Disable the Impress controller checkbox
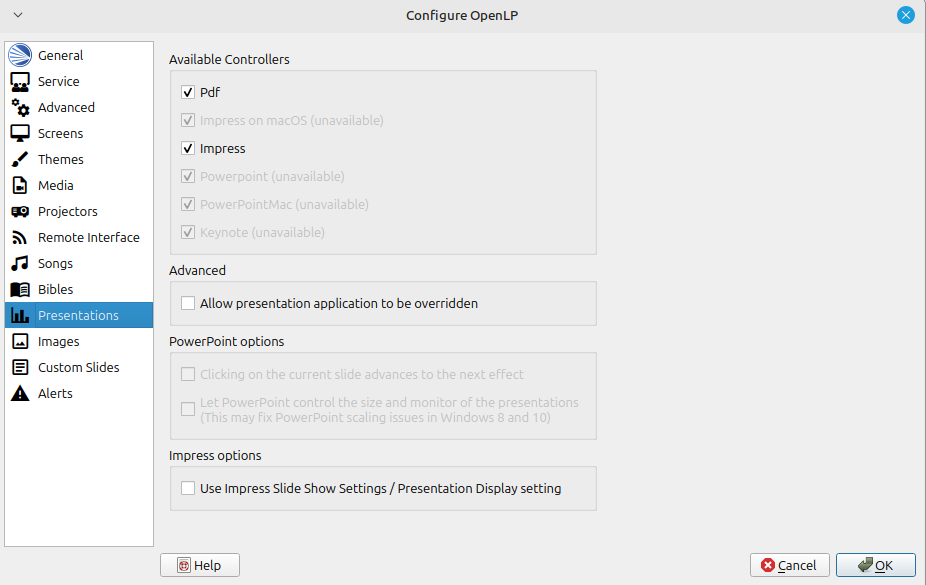 [188, 149]
